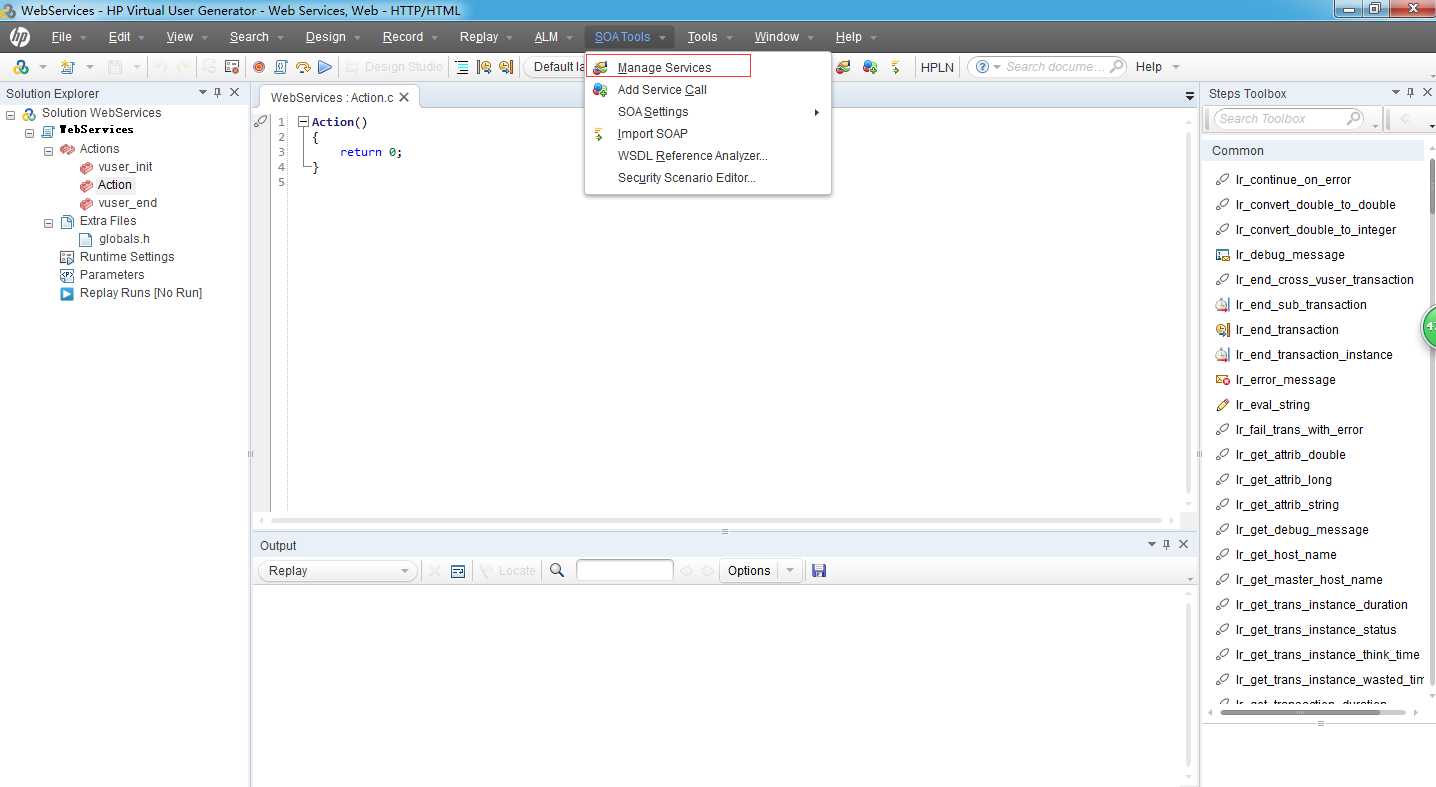Click the Output pane search text box
The width and height of the screenshot is (1436, 787).
click(625, 571)
